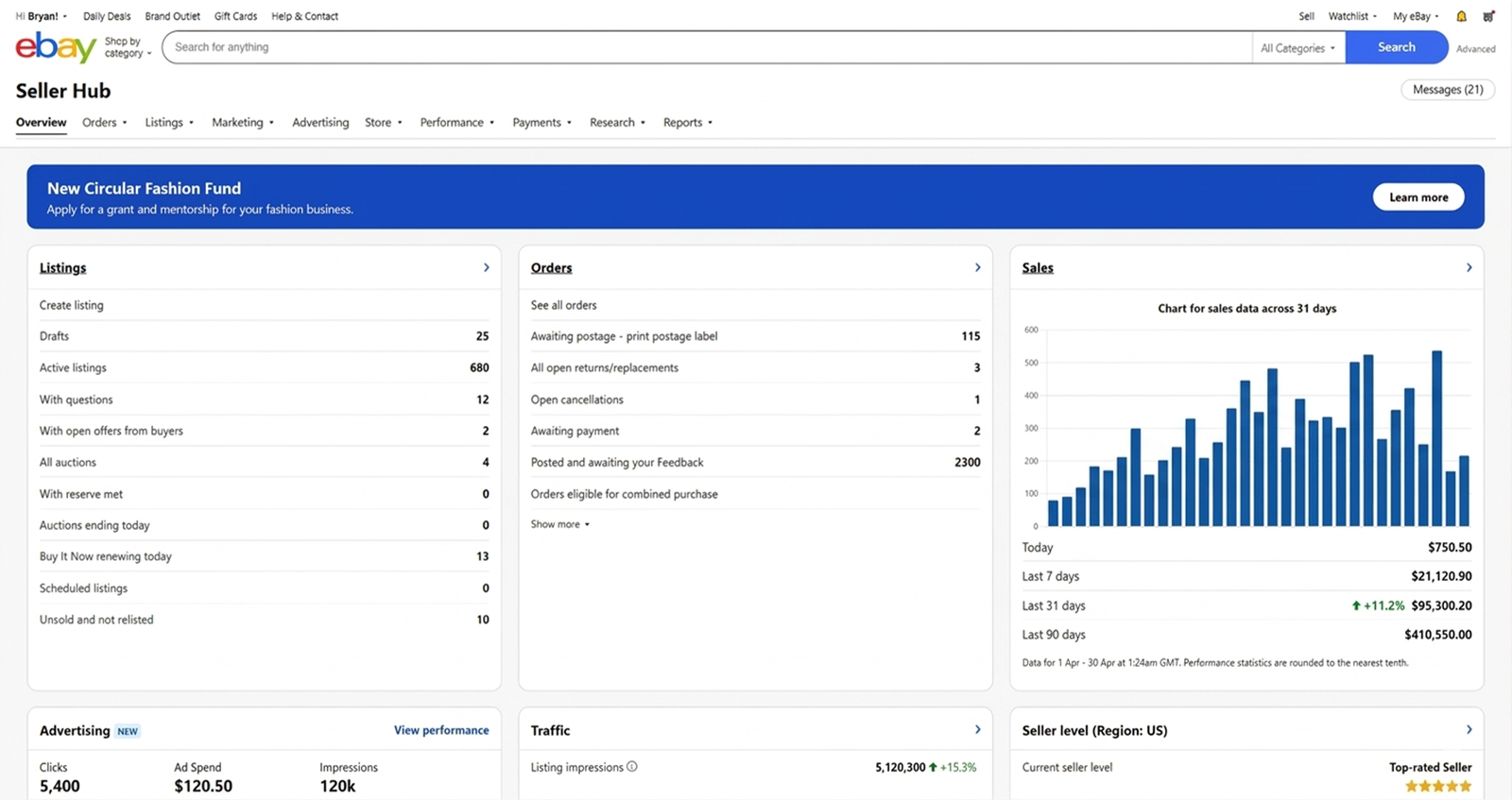This screenshot has width=1512, height=800.
Task: Click the Search for anything field
Action: coord(707,47)
